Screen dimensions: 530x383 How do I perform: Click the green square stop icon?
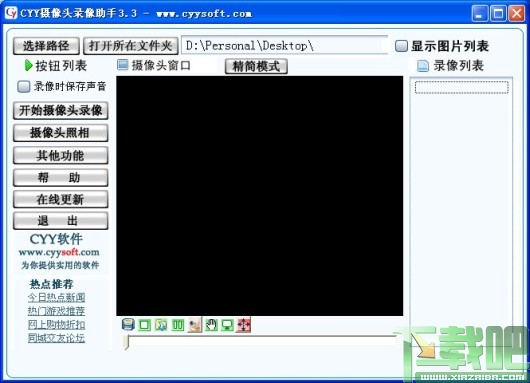[x=145, y=325]
